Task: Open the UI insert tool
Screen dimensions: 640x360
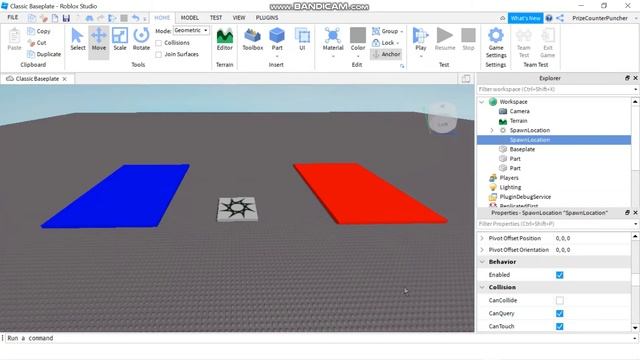Action: (302, 40)
